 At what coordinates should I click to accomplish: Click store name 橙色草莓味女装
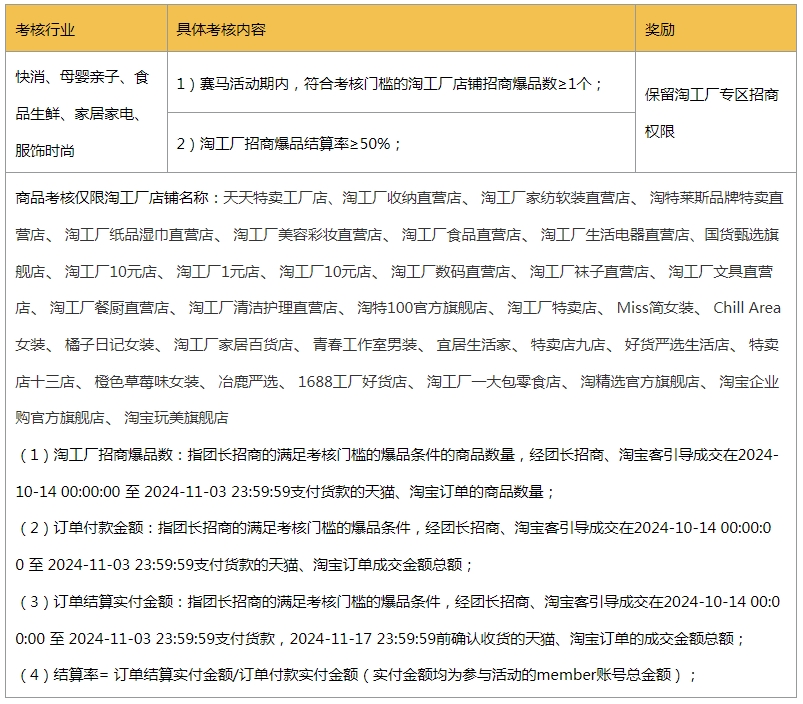[x=147, y=381]
